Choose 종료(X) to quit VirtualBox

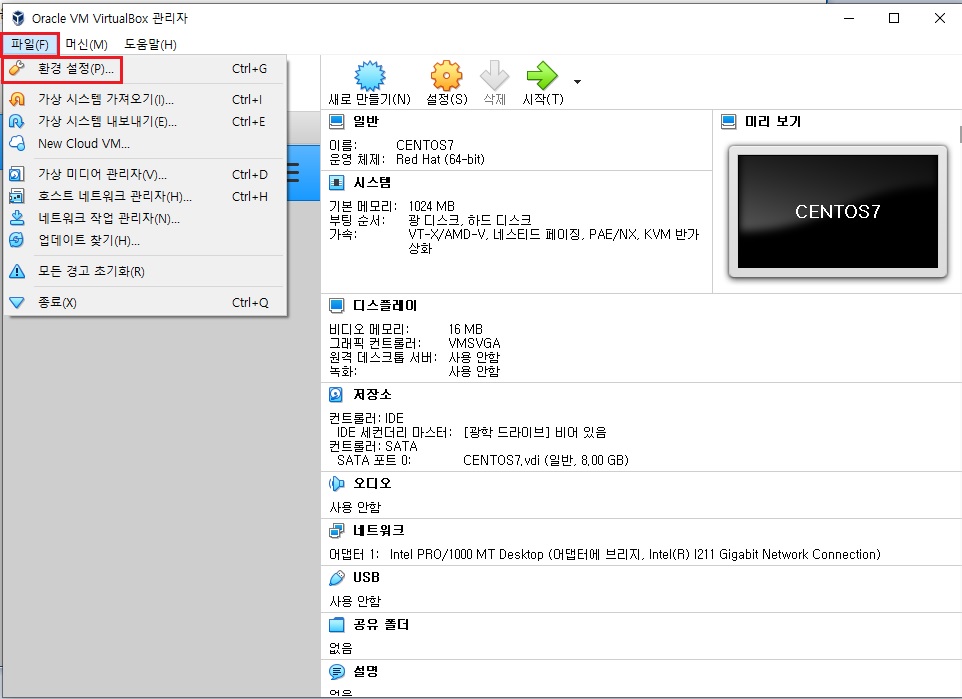point(145,302)
